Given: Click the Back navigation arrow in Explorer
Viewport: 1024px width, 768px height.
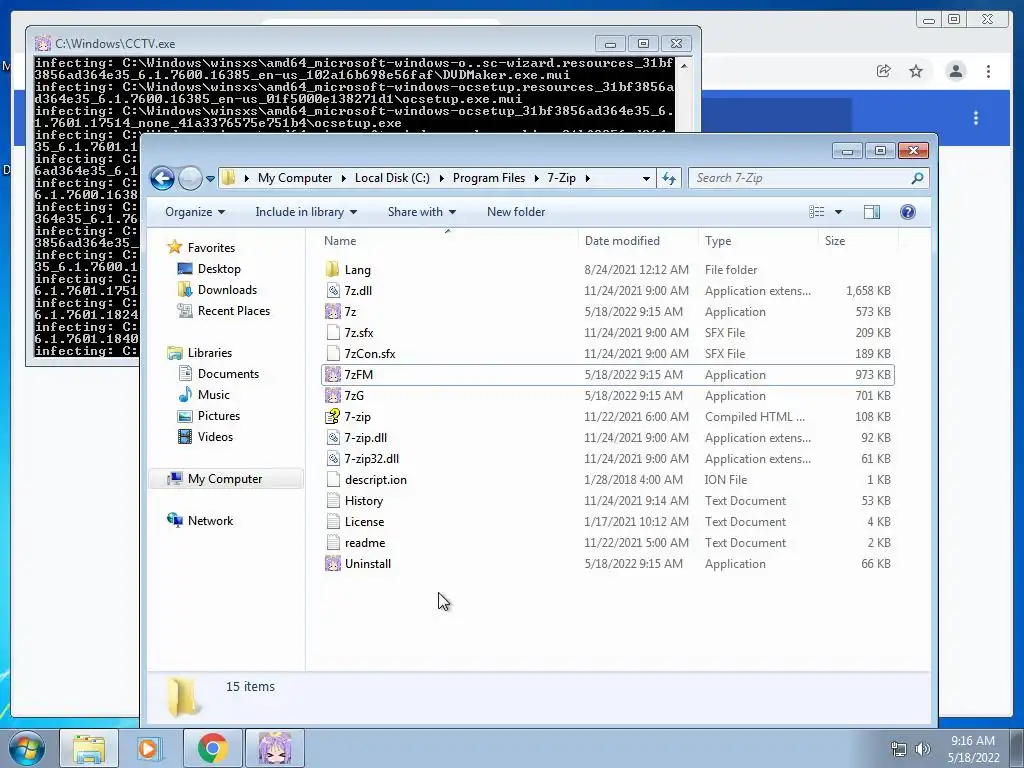Looking at the screenshot, I should tap(162, 178).
